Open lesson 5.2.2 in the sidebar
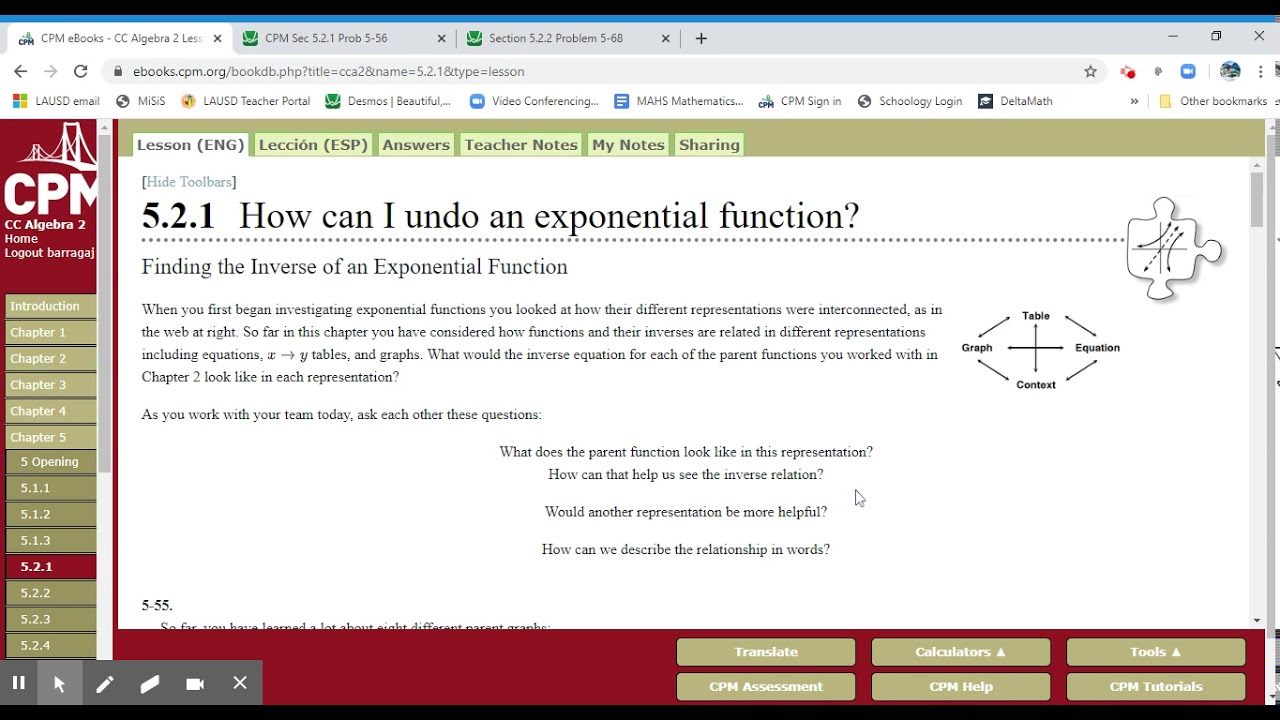Screen dimensions: 1280x720 point(50,593)
